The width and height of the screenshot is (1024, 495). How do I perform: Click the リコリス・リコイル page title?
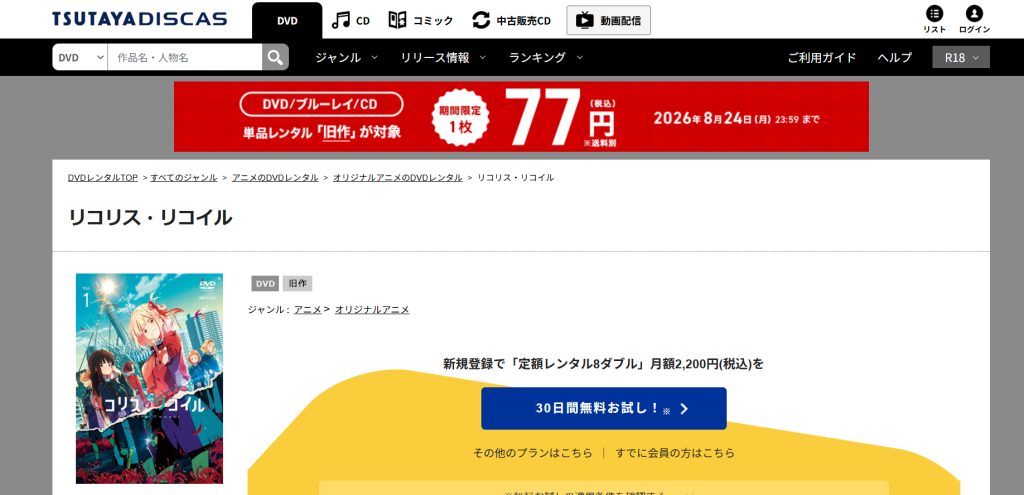coord(150,217)
